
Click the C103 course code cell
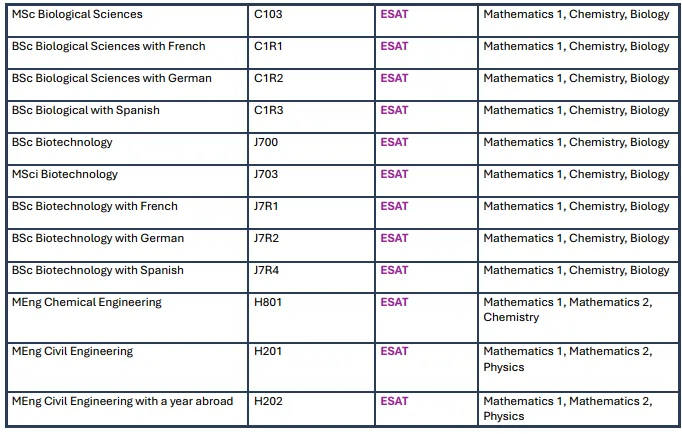coord(268,15)
